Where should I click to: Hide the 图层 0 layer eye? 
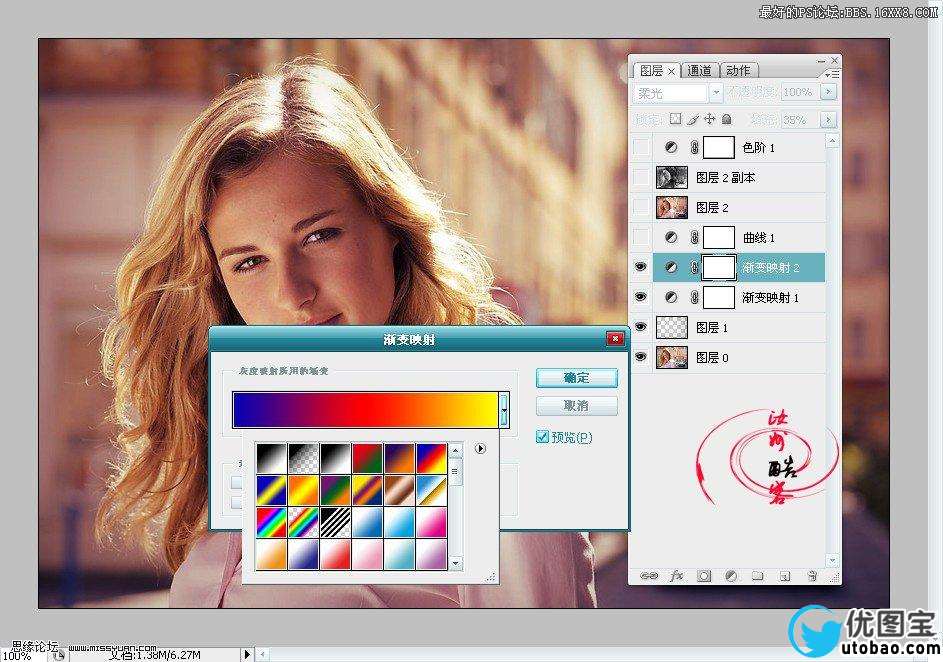click(641, 357)
